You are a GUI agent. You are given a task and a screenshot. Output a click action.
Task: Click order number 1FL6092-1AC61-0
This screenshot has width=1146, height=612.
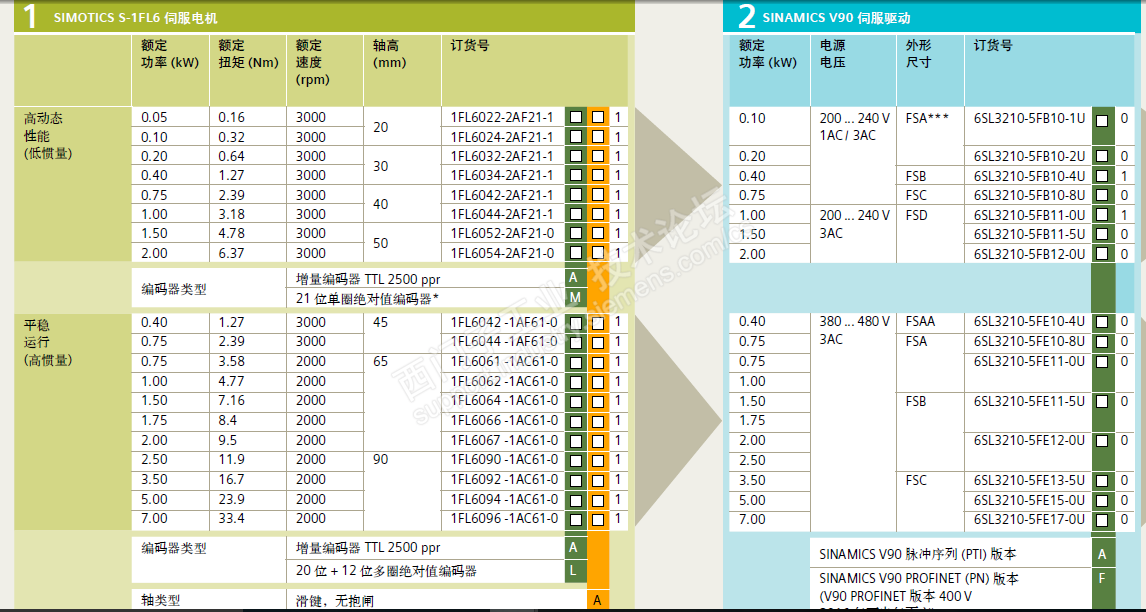[x=504, y=479]
